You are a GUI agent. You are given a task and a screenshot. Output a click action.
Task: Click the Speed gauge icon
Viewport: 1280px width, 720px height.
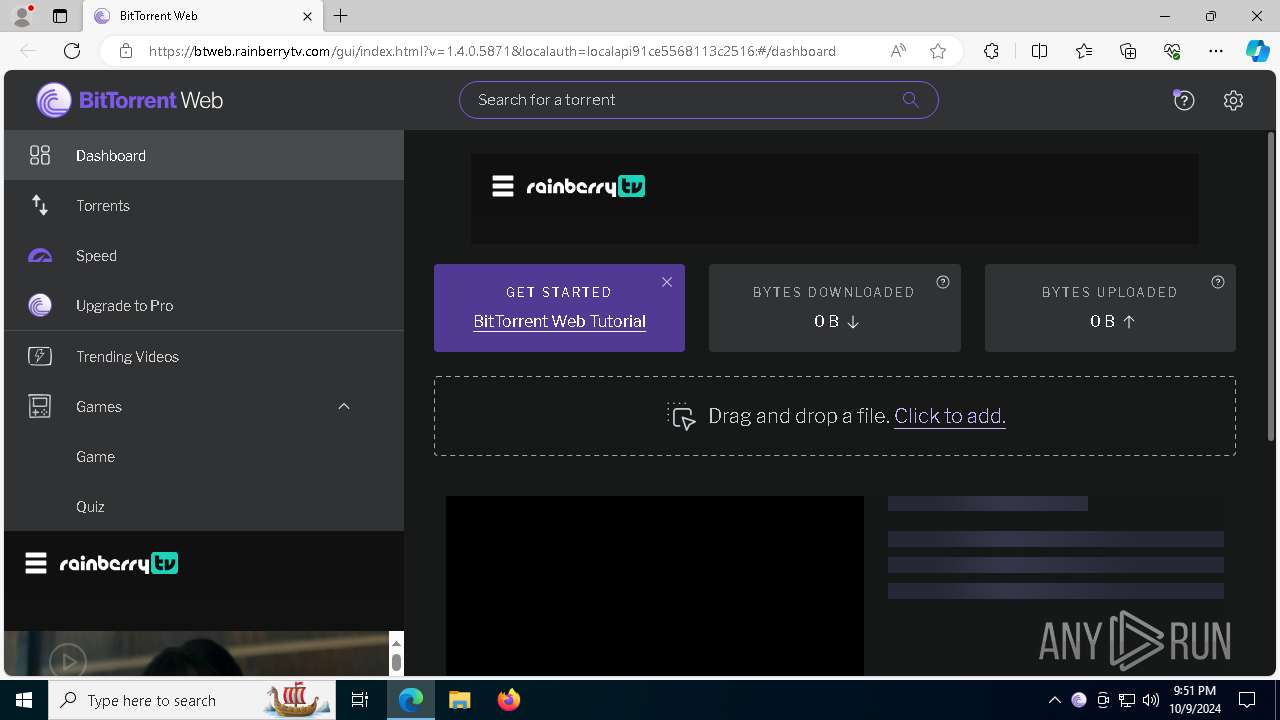pyautogui.click(x=40, y=256)
